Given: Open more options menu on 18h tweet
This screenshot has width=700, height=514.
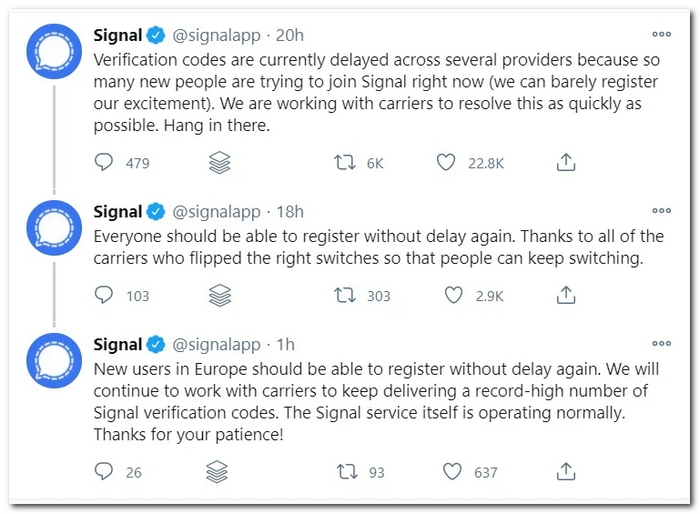Looking at the screenshot, I should click(661, 211).
